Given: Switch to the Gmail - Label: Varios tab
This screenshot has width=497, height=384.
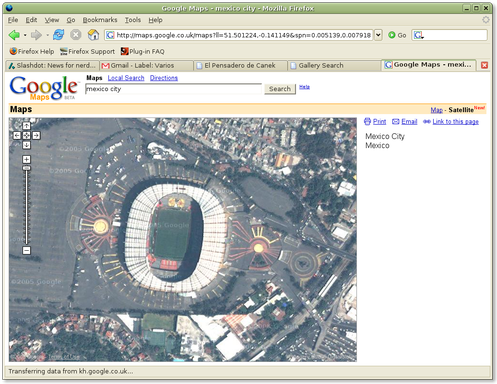Looking at the screenshot, I should (147, 65).
